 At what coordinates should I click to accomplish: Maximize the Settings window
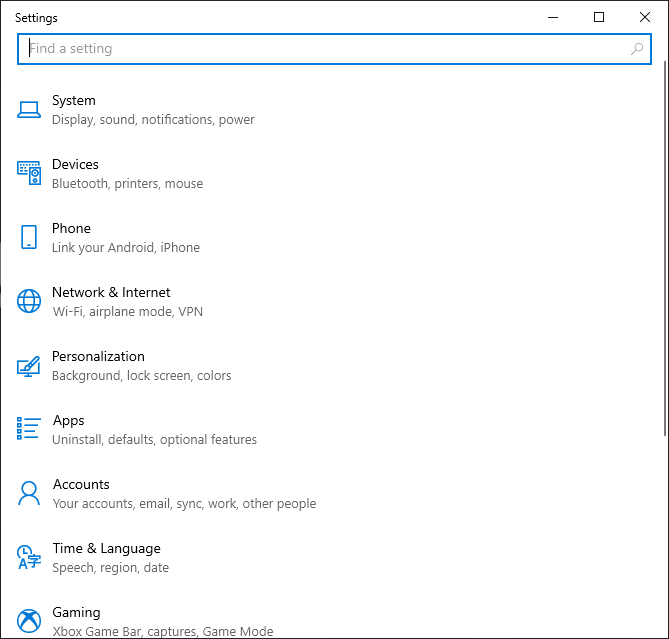pyautogui.click(x=599, y=17)
